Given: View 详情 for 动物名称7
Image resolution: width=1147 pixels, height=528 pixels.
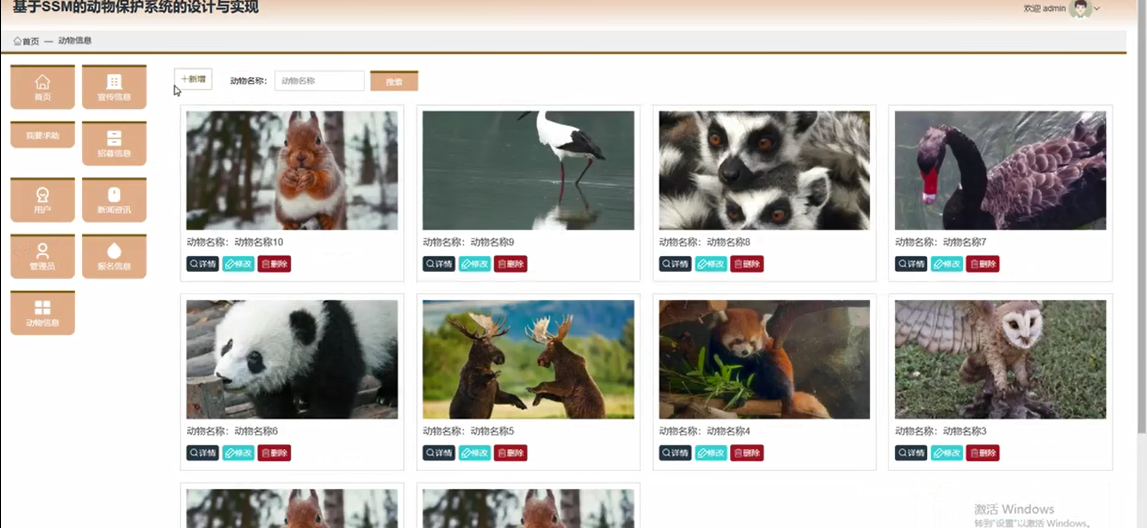Looking at the screenshot, I should point(911,264).
